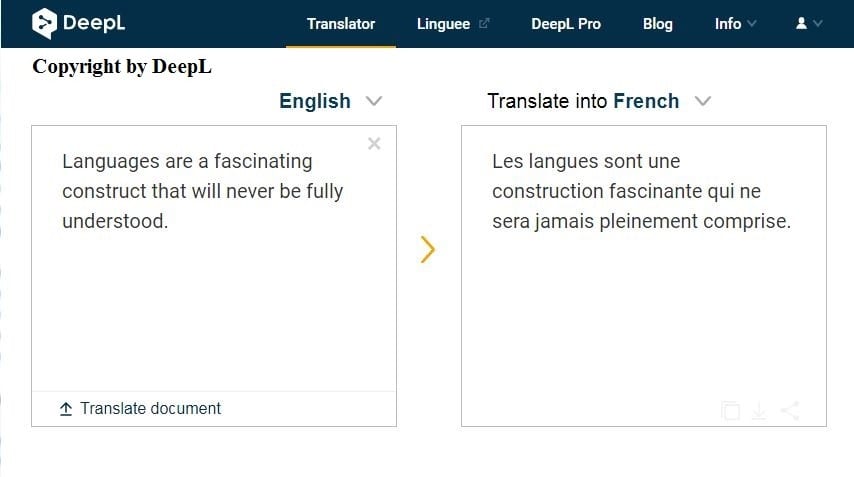Share the translated text
854x477 pixels.
[x=790, y=410]
